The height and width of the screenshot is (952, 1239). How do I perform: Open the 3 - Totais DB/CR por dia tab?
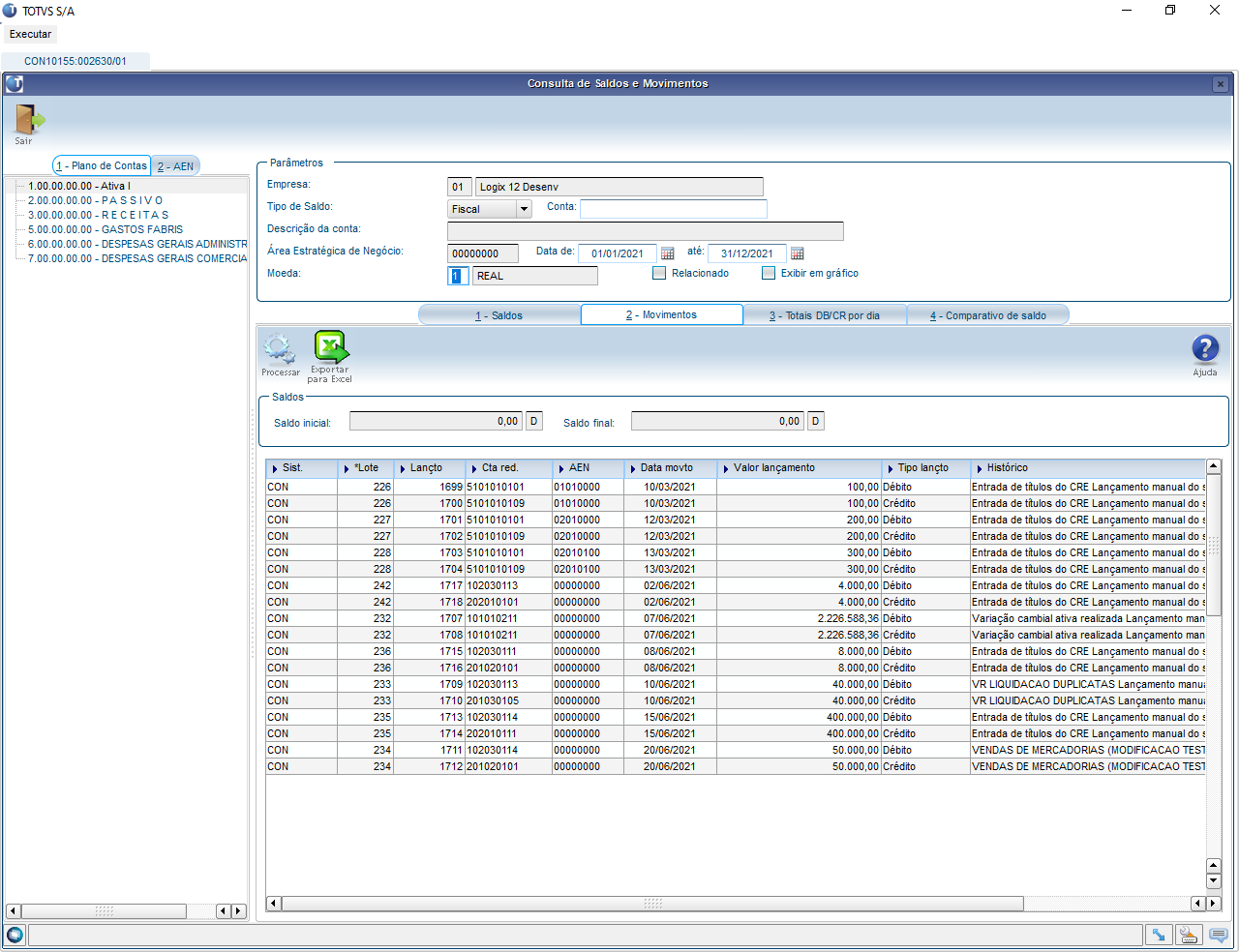[825, 315]
